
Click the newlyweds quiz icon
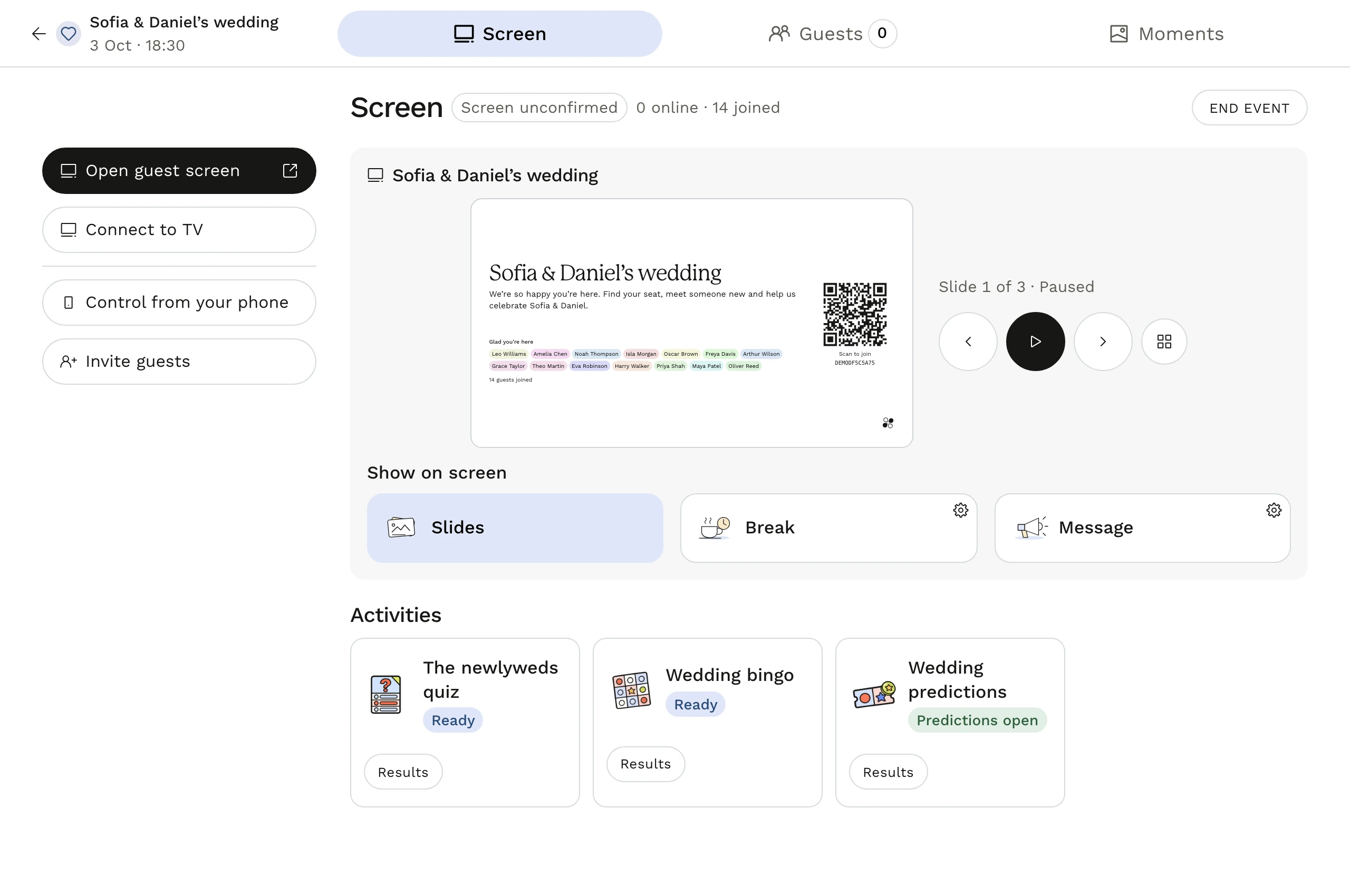coord(386,694)
